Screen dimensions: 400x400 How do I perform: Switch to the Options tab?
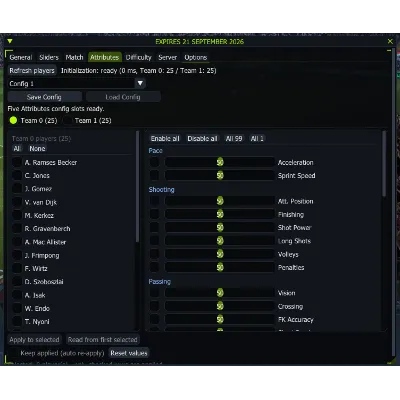click(x=196, y=57)
